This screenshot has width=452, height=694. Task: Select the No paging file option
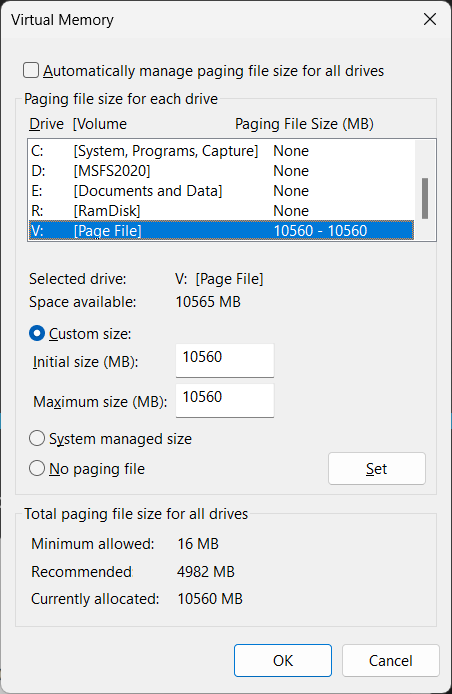[37, 469]
